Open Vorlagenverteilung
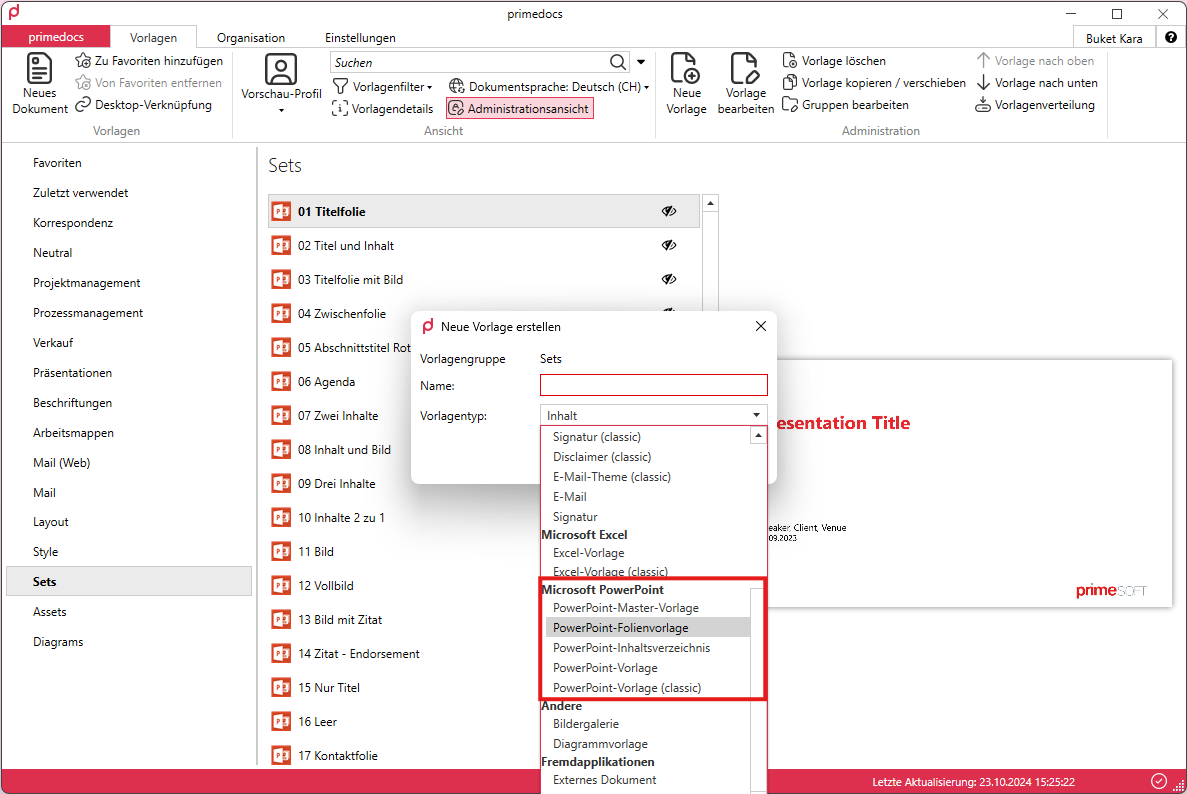The width and height of the screenshot is (1187, 794). 1035,104
